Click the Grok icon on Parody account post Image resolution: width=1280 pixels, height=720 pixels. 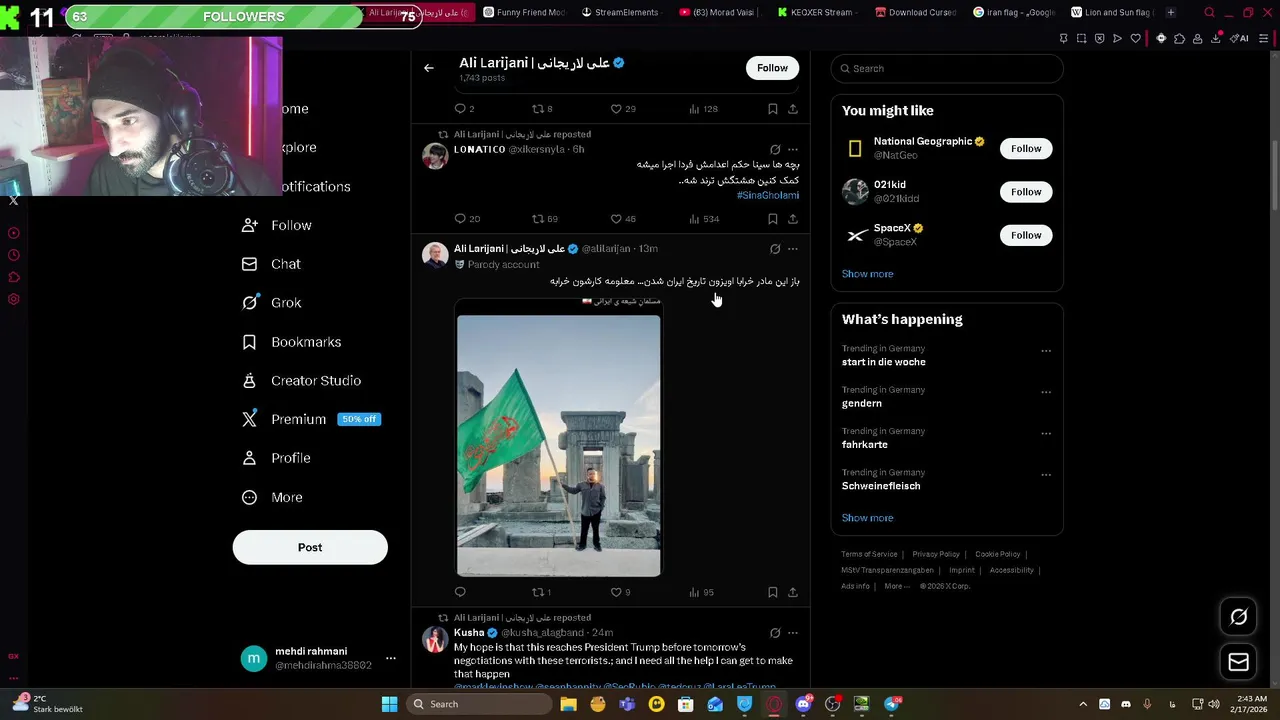[x=775, y=248]
